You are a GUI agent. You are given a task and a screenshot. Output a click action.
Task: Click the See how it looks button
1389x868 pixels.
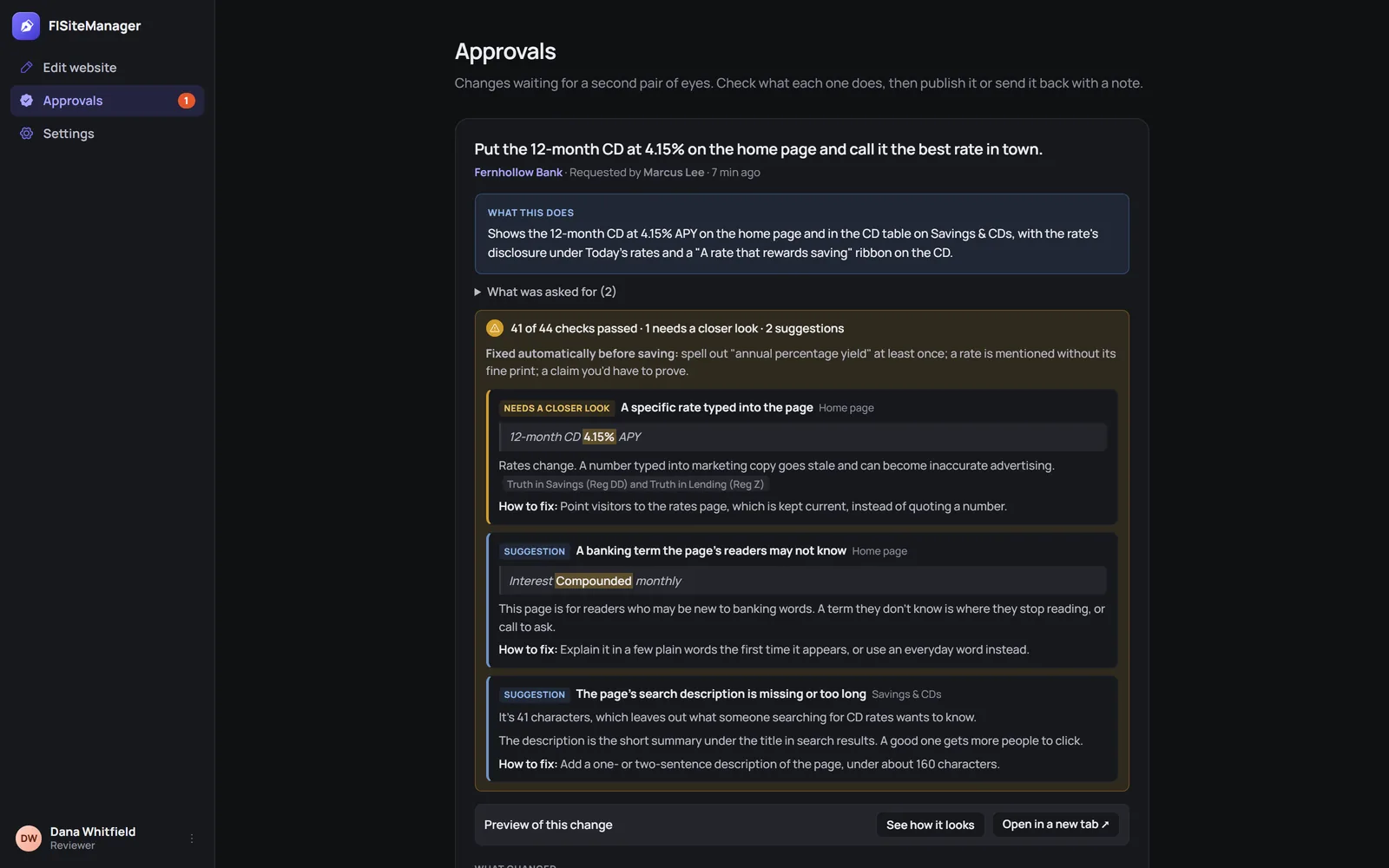point(930,825)
